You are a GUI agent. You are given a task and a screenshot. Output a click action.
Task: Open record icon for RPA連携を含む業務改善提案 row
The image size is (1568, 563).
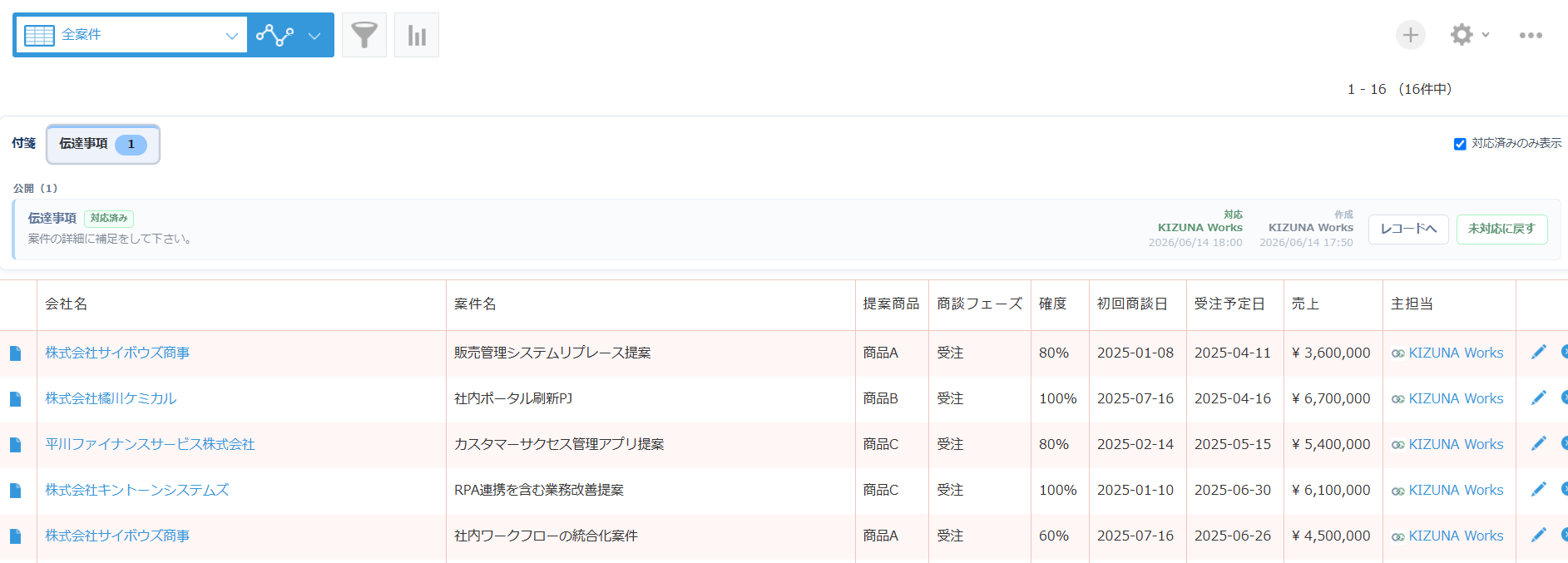15,491
